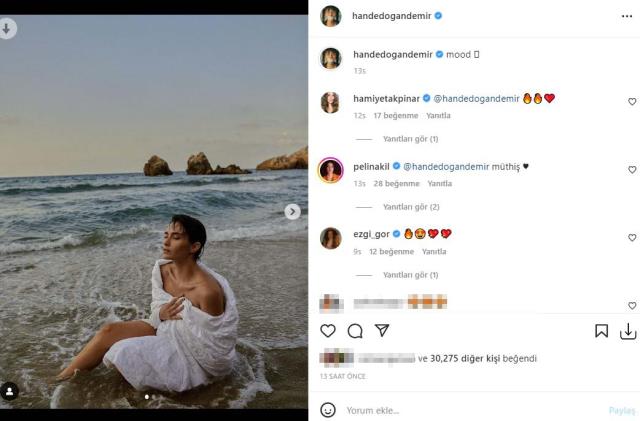Screen dimensions: 640x421
Task: Like ezgi_gor's comment
Action: (x=632, y=238)
